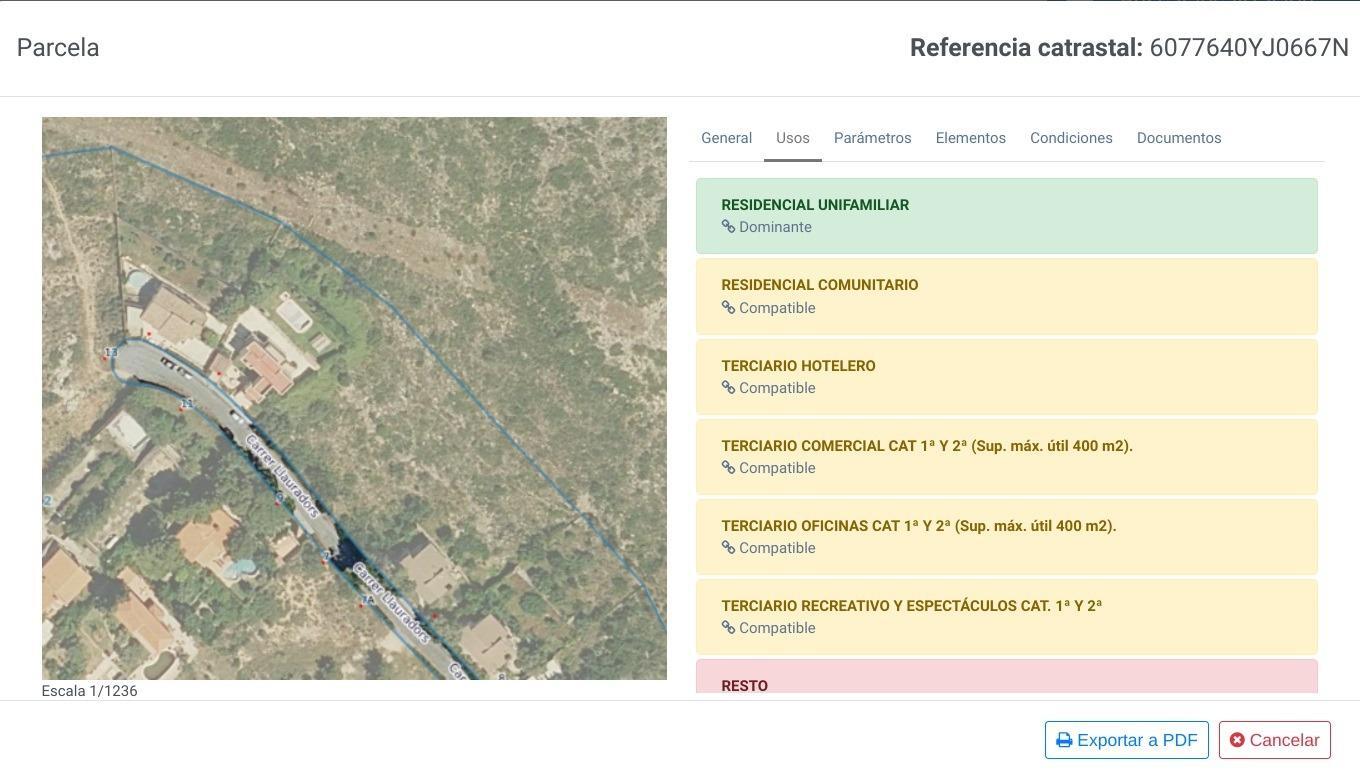This screenshot has height=776, width=1360.
Task: Select the RESIDENCIAL UNIFAMILIAR green card
Action: [x=1006, y=216]
